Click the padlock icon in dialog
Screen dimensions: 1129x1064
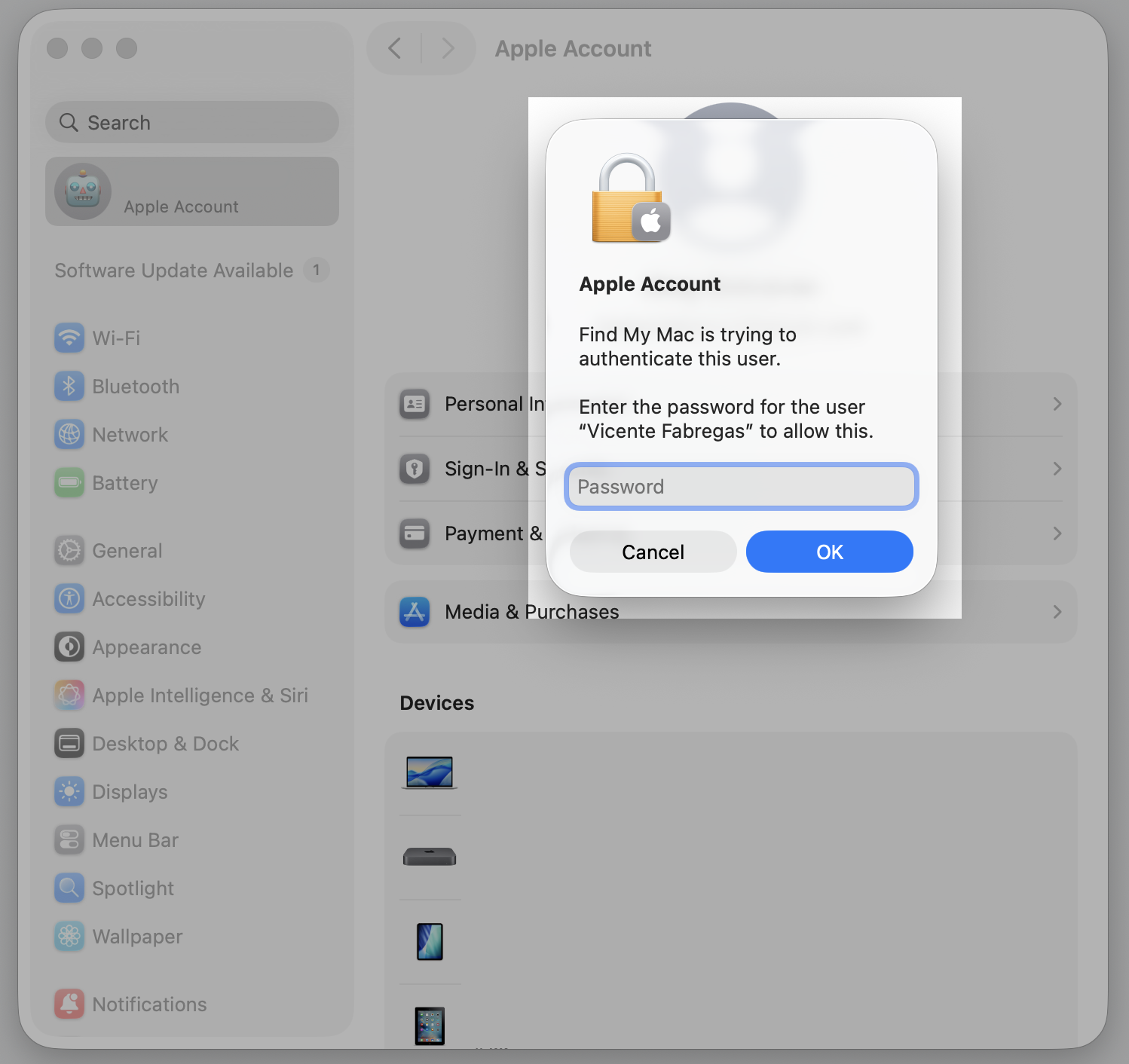[x=631, y=198]
